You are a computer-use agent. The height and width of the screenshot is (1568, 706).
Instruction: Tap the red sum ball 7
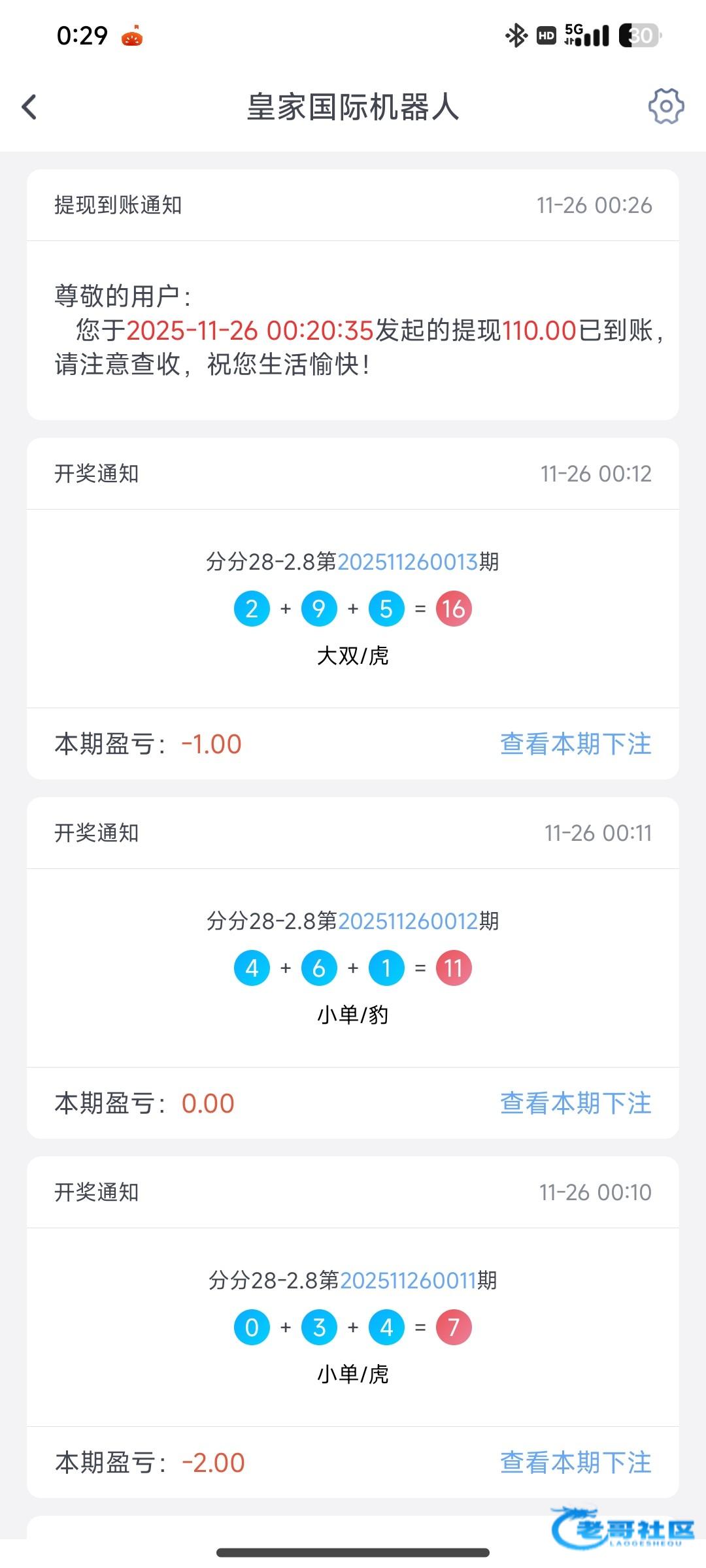[454, 1328]
